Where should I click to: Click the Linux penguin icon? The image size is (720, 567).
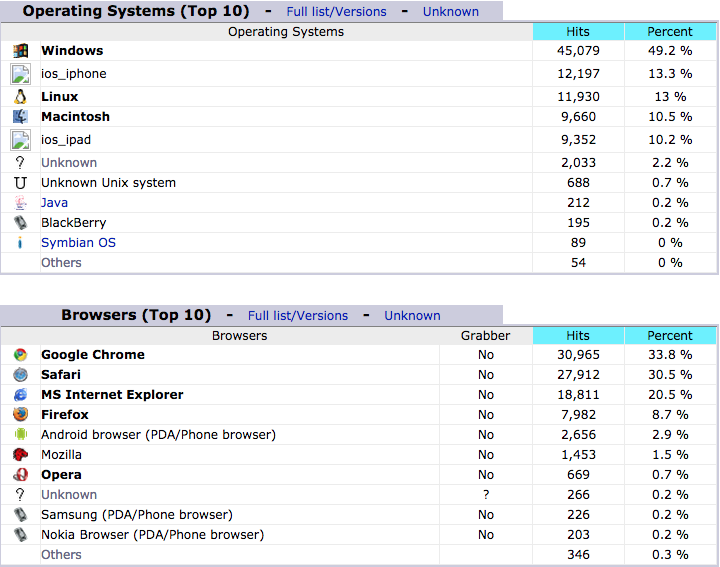[x=20, y=96]
